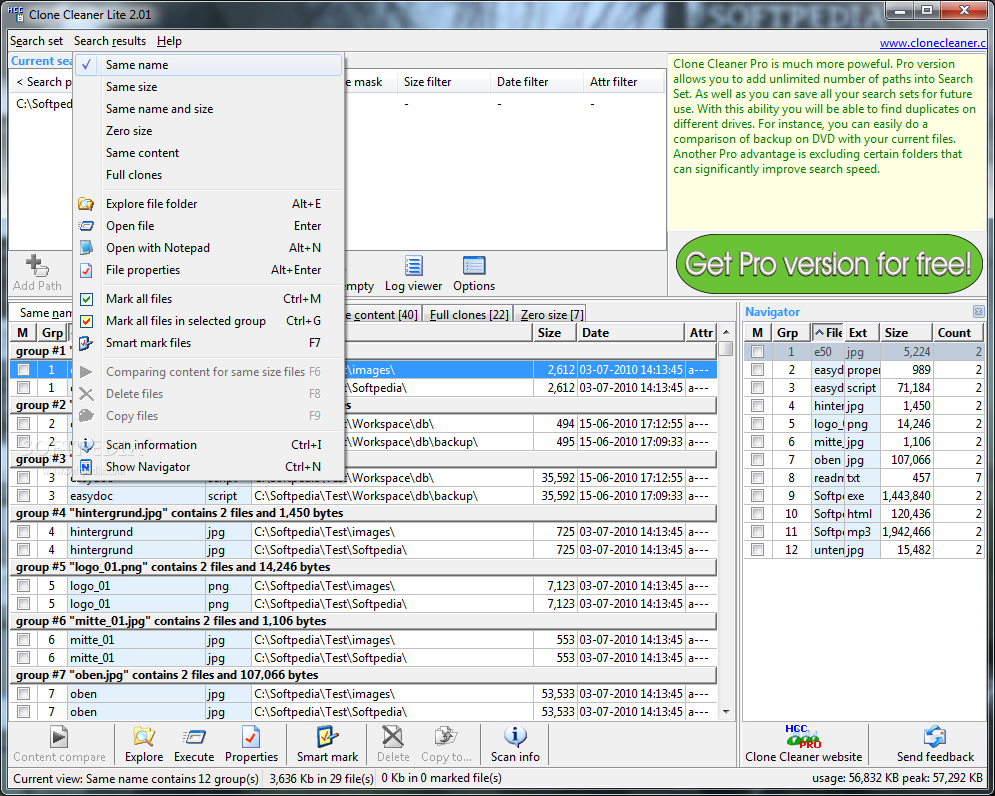Select Zero size menu entry
This screenshot has width=995, height=796.
208,131
